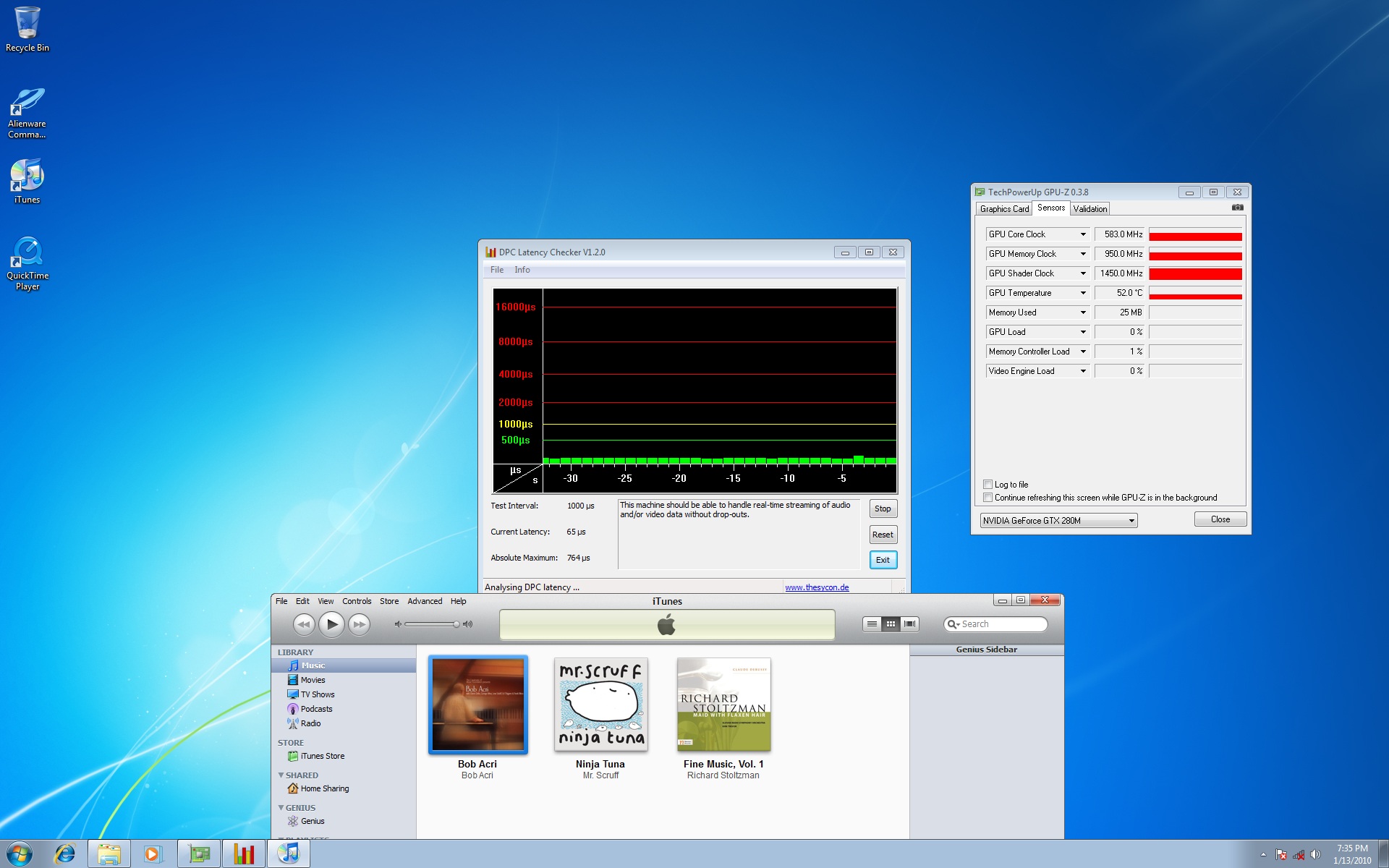
Task: Select Podcasts in iTunes sidebar
Action: coord(344,709)
